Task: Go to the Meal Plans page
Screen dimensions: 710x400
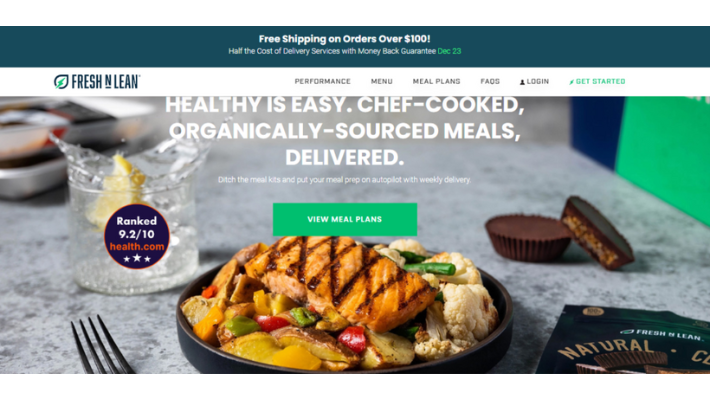Action: pos(437,82)
